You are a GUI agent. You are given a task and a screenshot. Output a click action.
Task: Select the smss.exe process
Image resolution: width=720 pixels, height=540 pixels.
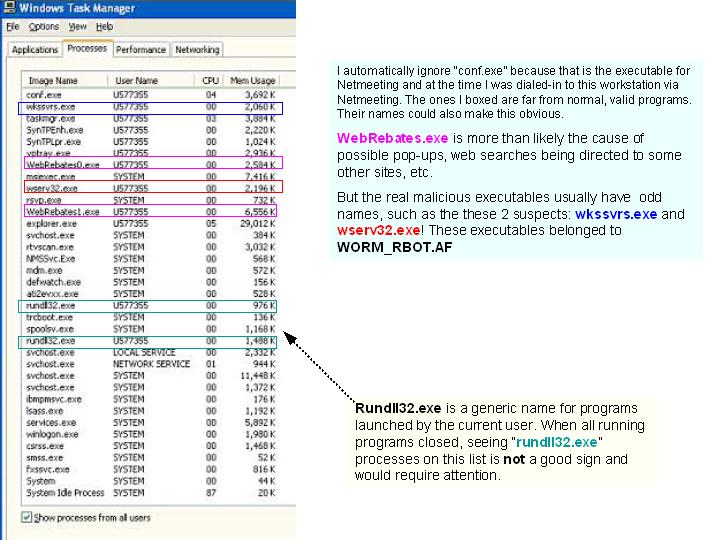[x=151, y=458]
